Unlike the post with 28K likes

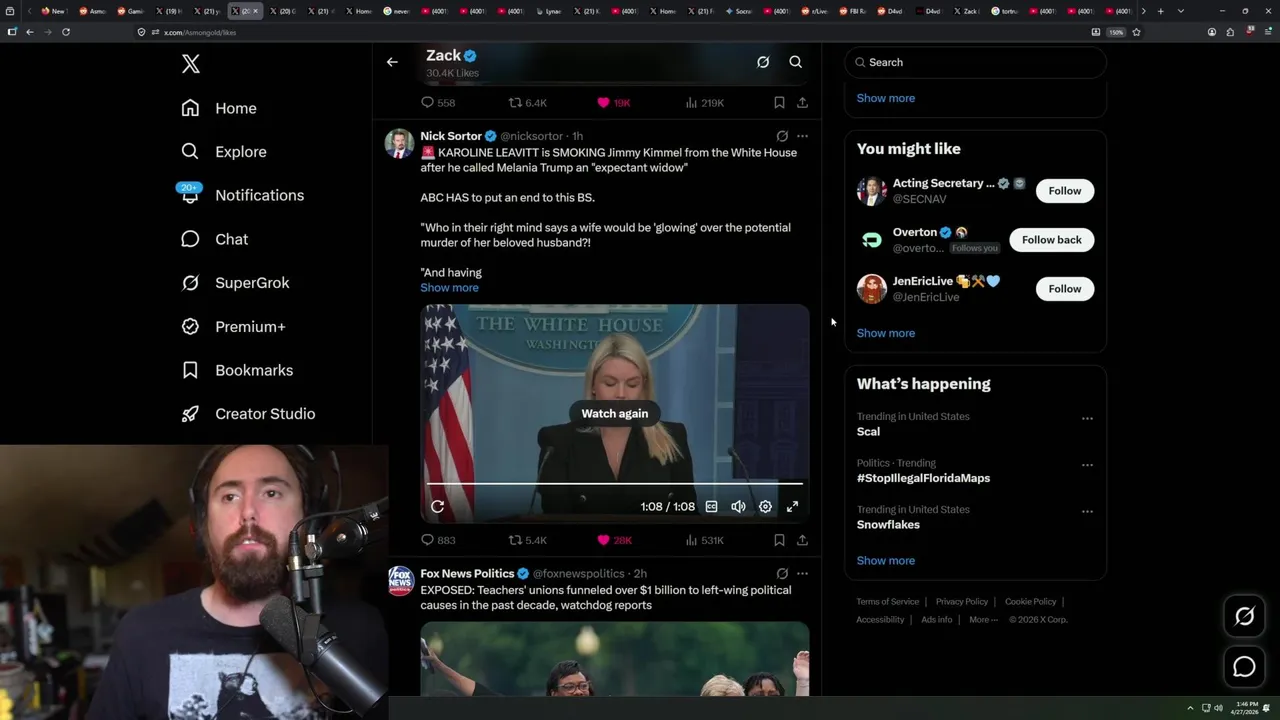614,540
